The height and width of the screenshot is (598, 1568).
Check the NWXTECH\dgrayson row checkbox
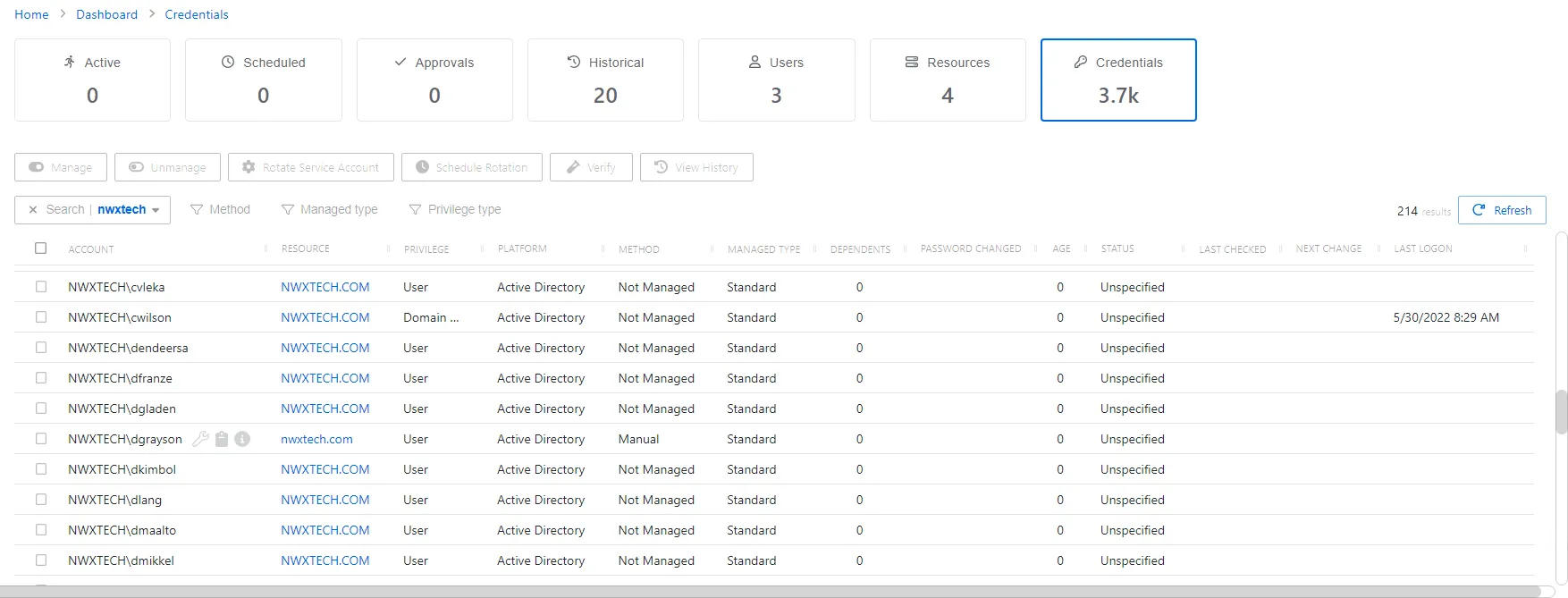41,439
